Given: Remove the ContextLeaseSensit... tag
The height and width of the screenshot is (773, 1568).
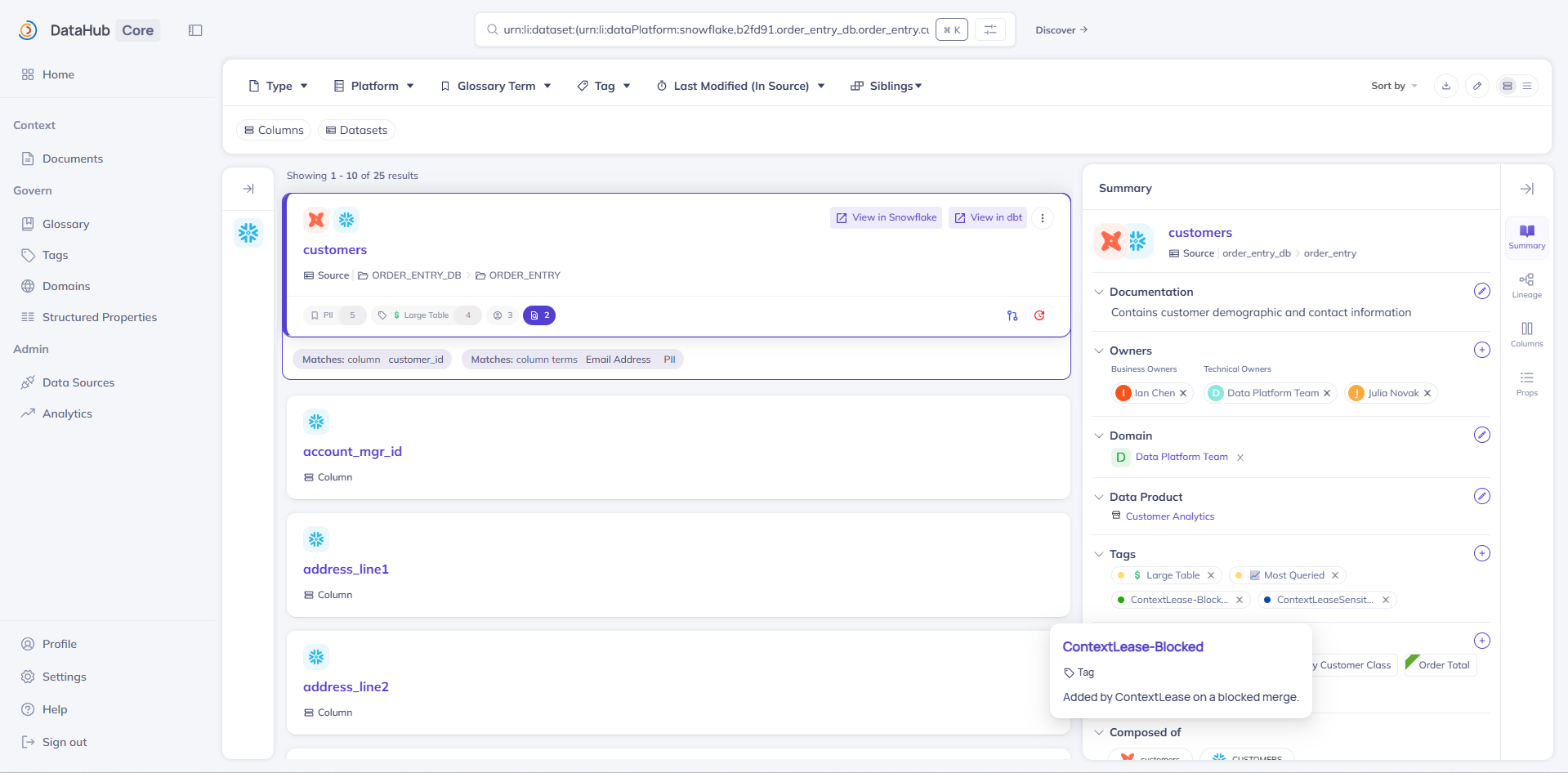Looking at the screenshot, I should point(1386,600).
